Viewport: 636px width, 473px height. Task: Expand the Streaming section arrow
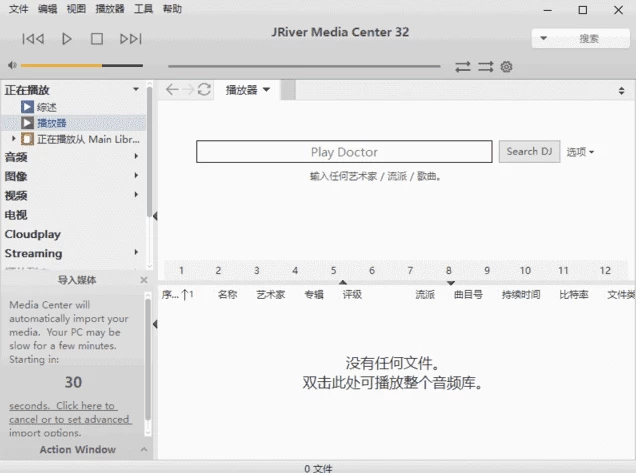136,253
